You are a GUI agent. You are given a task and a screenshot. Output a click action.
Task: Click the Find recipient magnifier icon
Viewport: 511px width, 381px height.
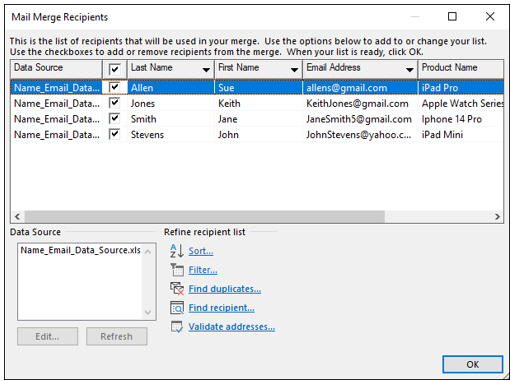pos(177,308)
